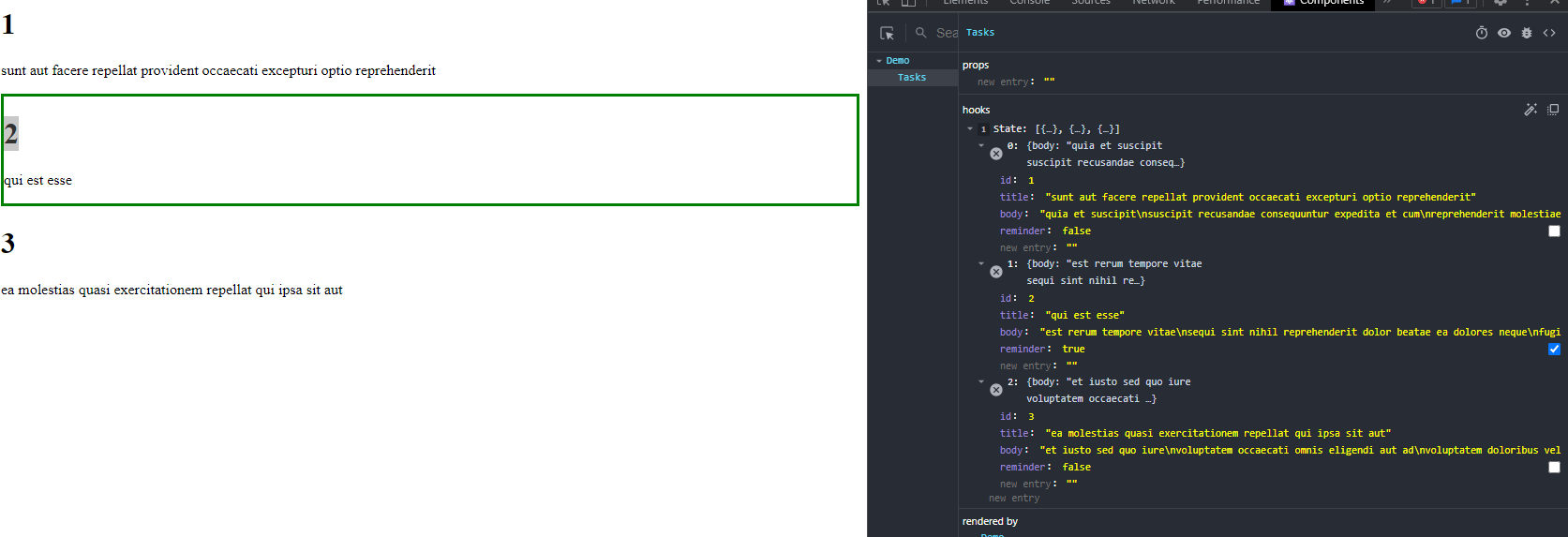
Task: Click the page heading "3"
Action: (8, 244)
